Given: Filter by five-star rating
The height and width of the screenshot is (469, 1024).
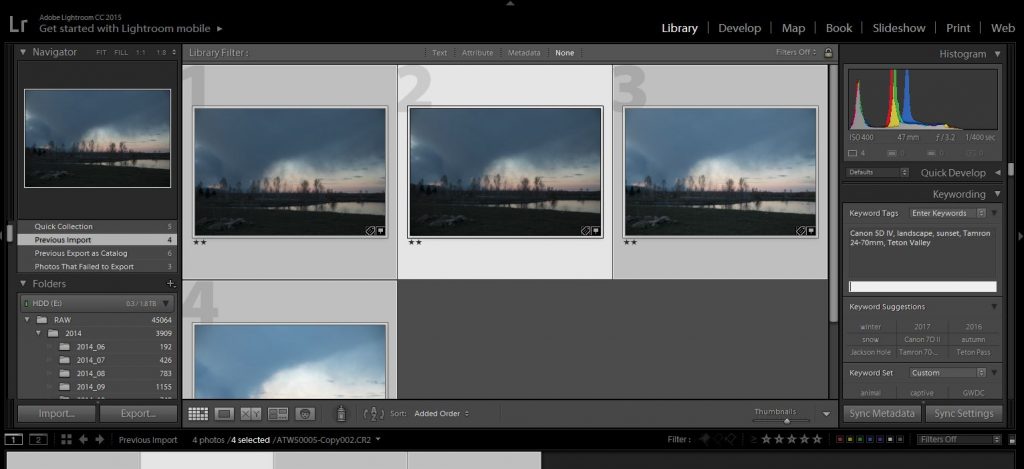Looking at the screenshot, I should click(x=816, y=440).
